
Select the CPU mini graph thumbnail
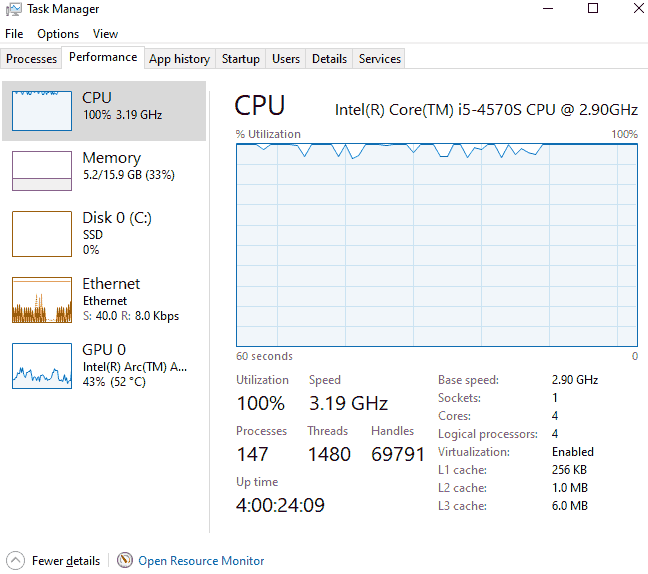tap(42, 111)
